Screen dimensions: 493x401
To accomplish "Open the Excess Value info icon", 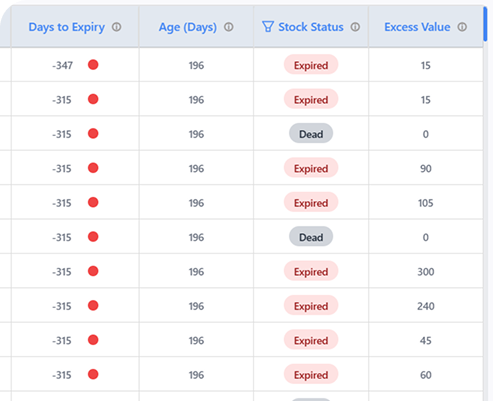I will tap(462, 27).
